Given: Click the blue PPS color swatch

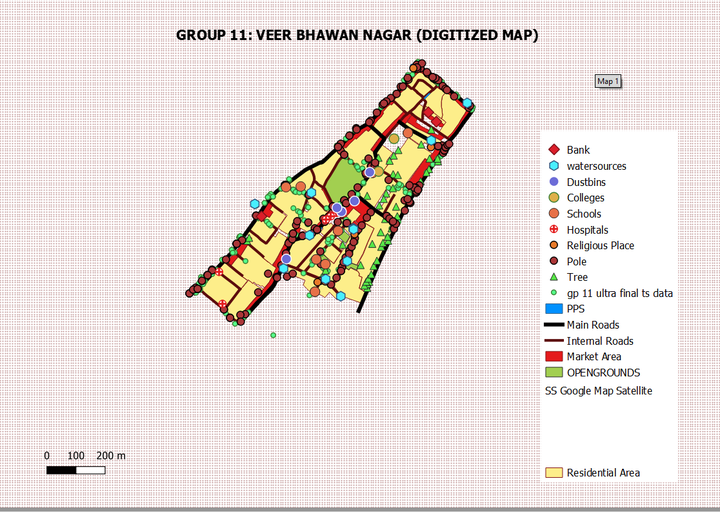Looking at the screenshot, I should pyautogui.click(x=553, y=309).
